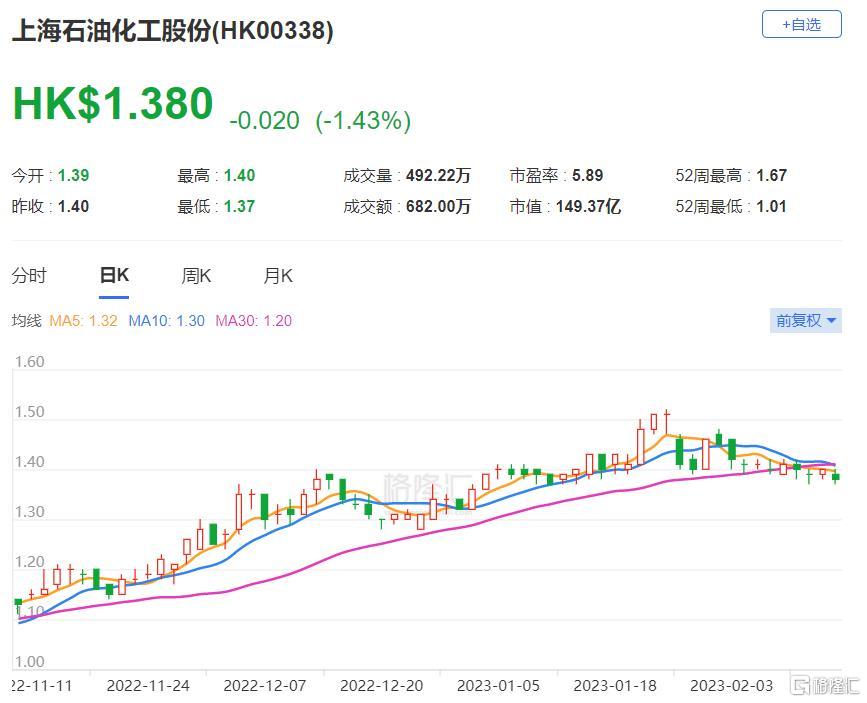The width and height of the screenshot is (867, 703).
Task: Open the 月K monthly chart tab
Action: click(278, 275)
